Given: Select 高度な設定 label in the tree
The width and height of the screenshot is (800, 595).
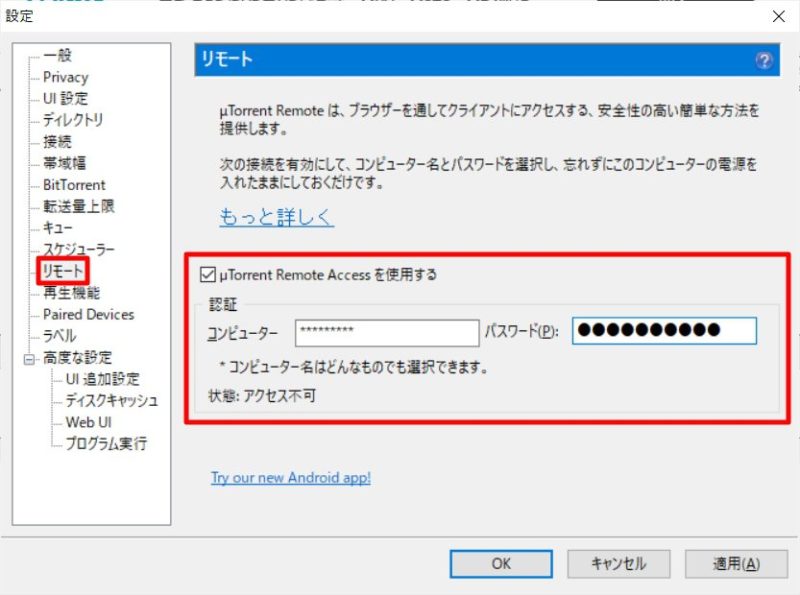Looking at the screenshot, I should 78,358.
